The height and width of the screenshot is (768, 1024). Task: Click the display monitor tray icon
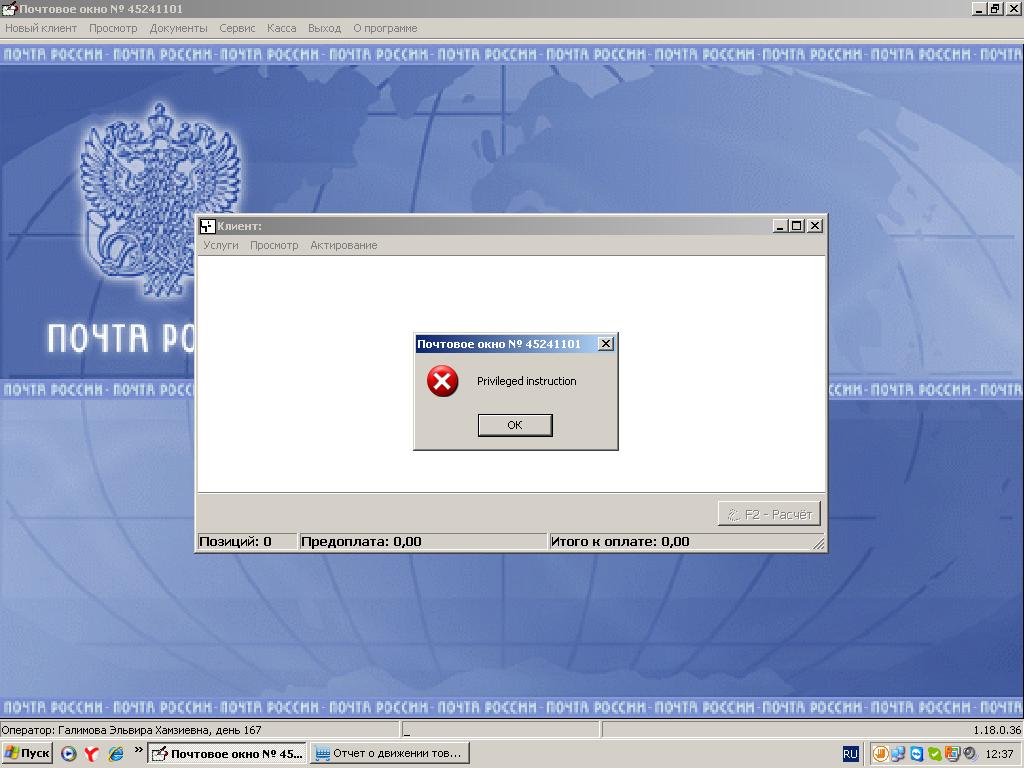[952, 754]
